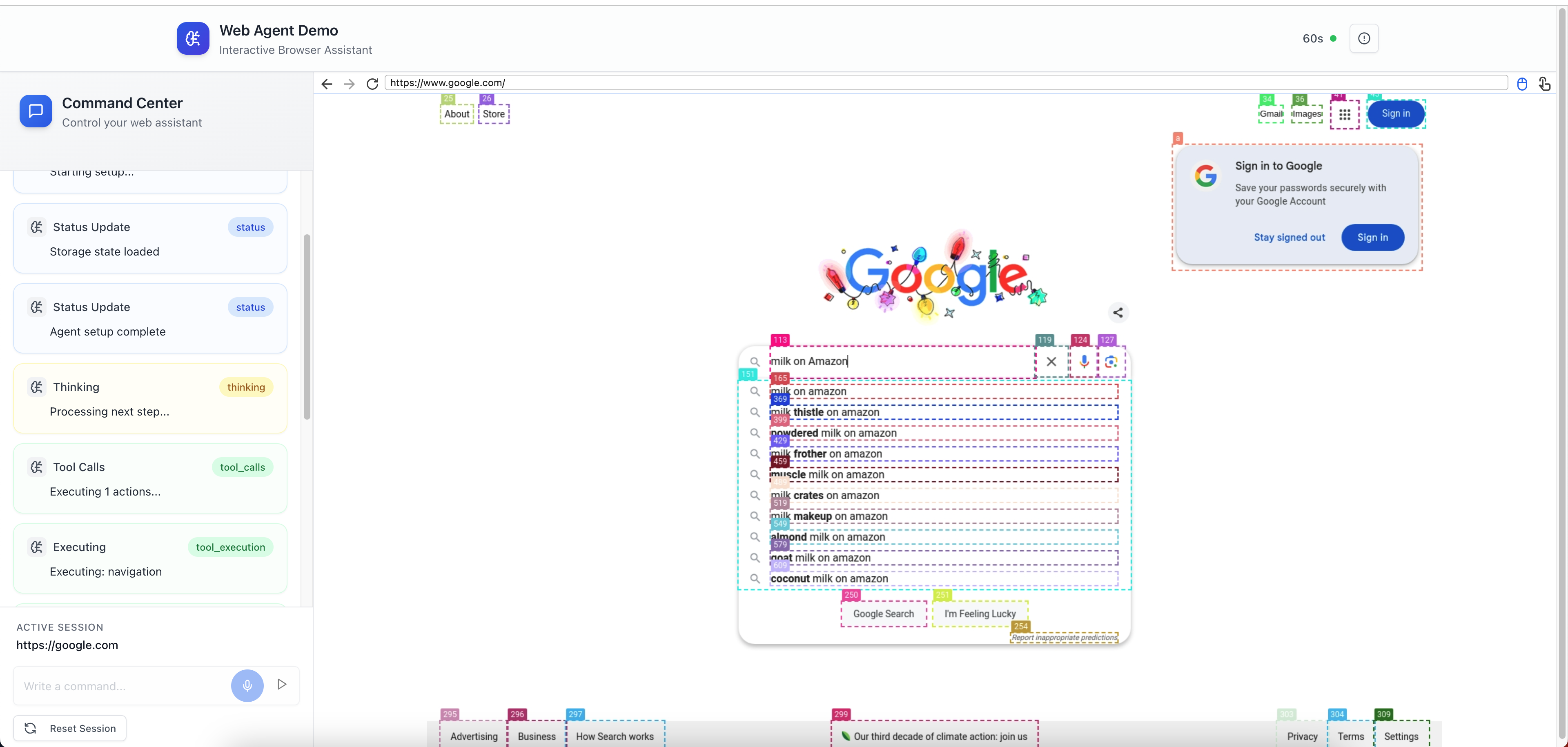Reload the page with refresh icon
Screen dimensions: 1568x747
pos(372,83)
